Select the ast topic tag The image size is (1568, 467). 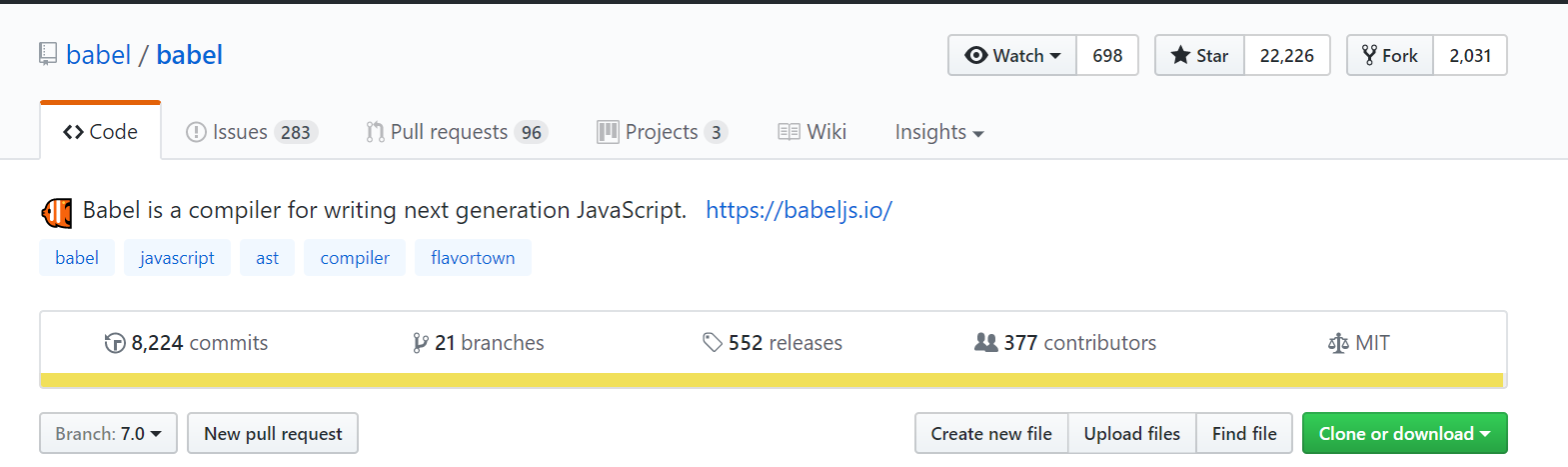point(267,258)
